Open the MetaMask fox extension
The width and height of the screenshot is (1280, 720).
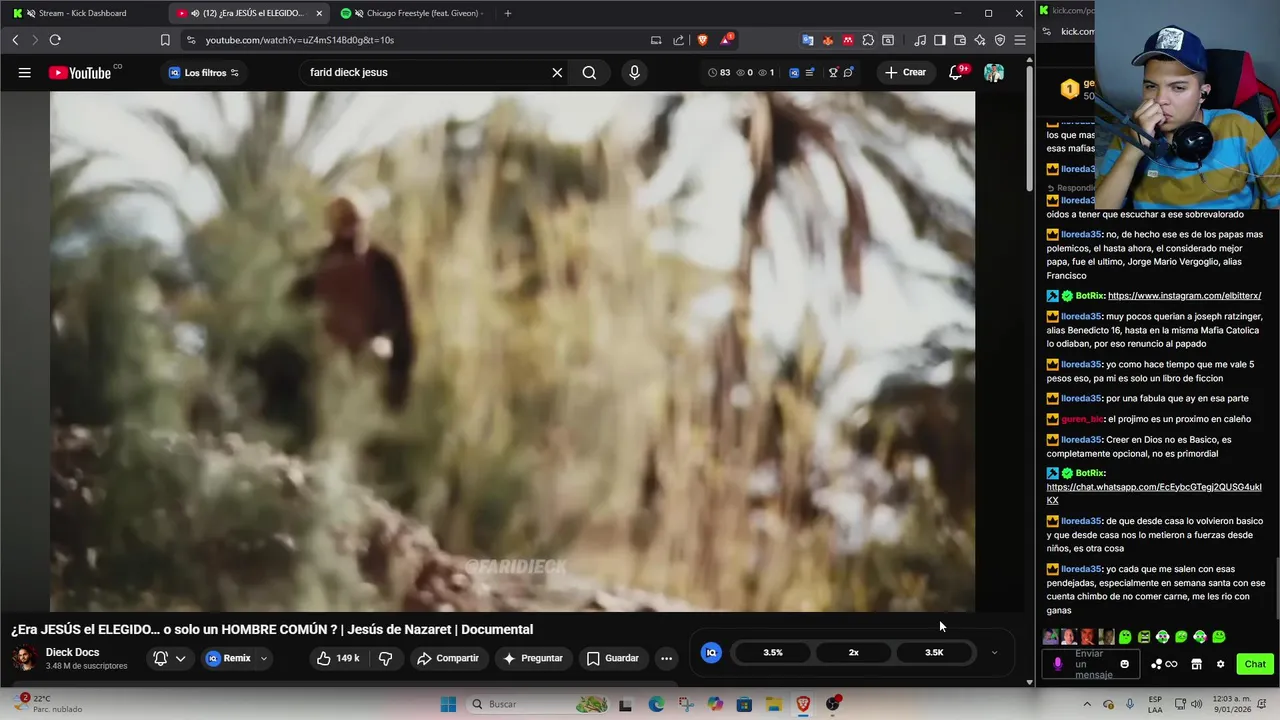point(828,40)
